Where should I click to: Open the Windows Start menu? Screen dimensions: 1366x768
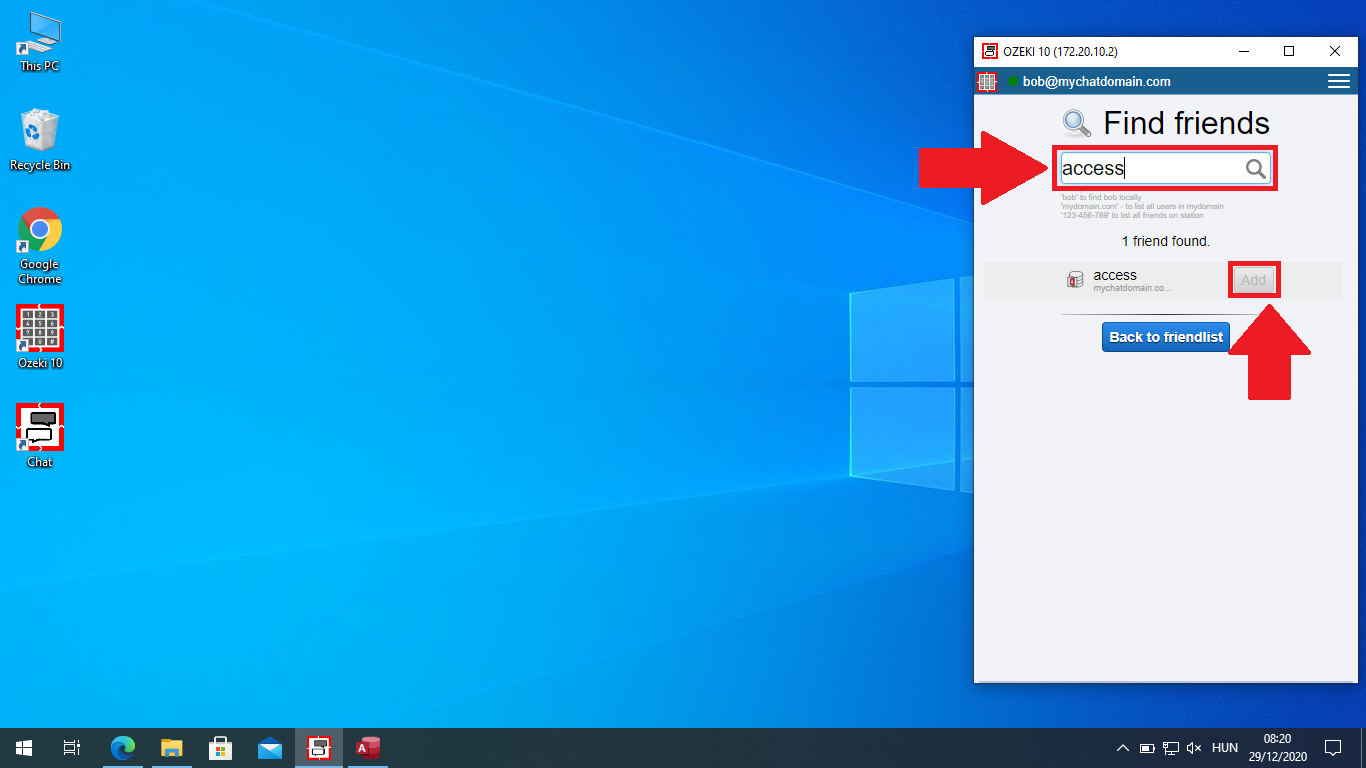pyautogui.click(x=24, y=748)
